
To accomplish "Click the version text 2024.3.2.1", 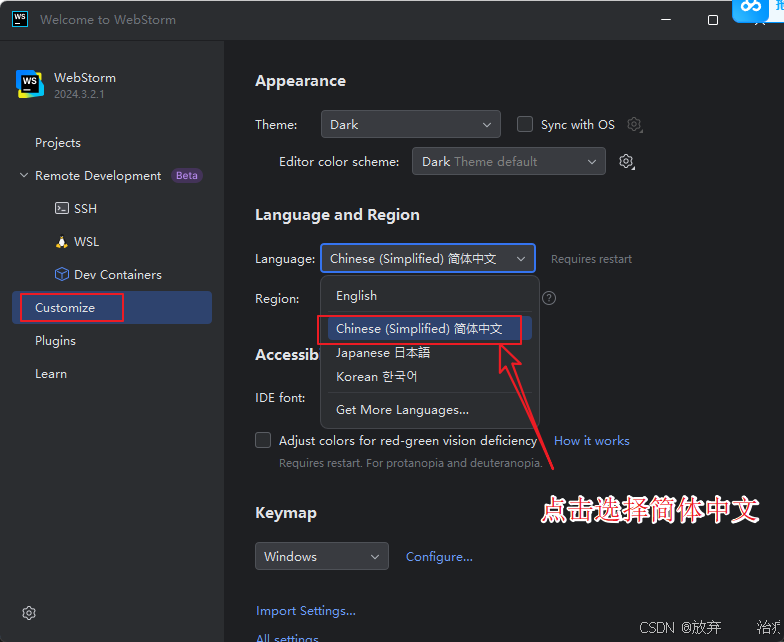I will (x=79, y=94).
